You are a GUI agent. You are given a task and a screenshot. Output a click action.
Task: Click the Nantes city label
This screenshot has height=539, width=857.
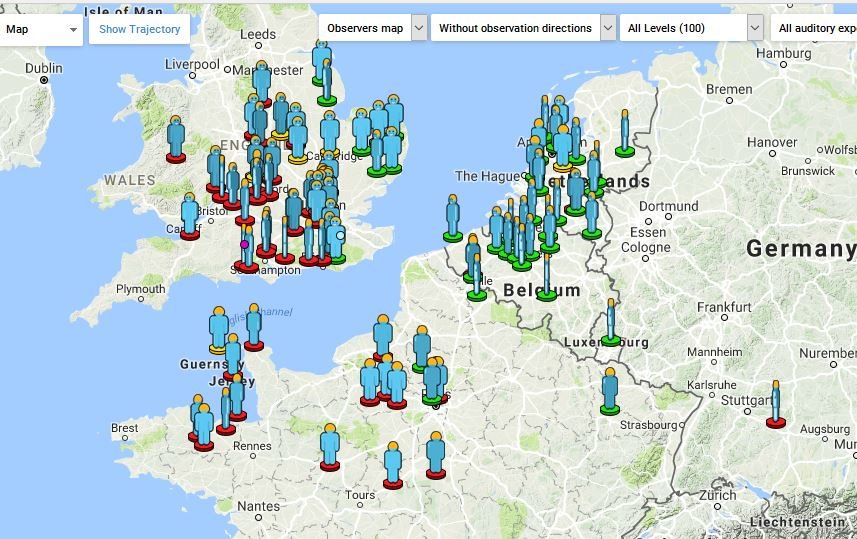[259, 506]
